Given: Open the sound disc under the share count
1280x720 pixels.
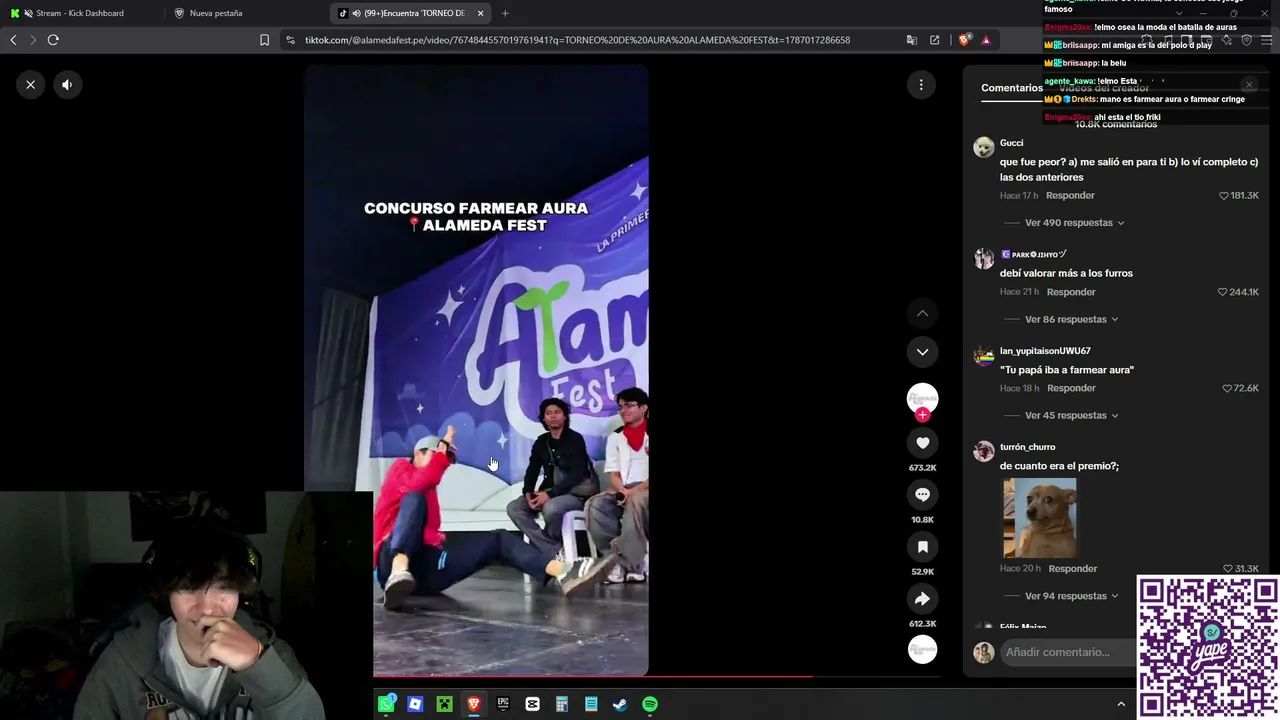Looking at the screenshot, I should click(x=922, y=650).
